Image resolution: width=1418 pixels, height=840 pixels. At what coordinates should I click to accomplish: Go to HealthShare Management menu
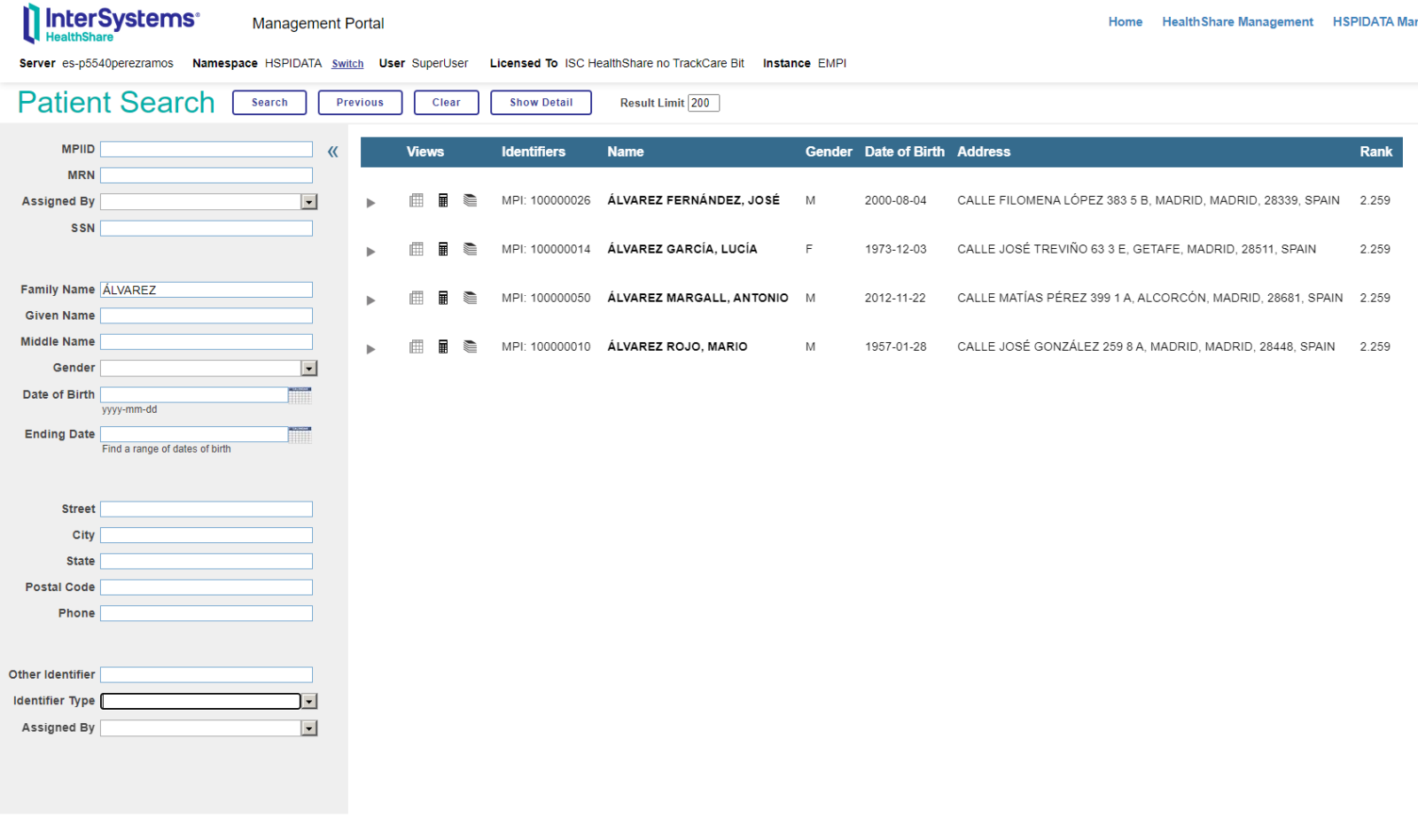pos(1237,22)
